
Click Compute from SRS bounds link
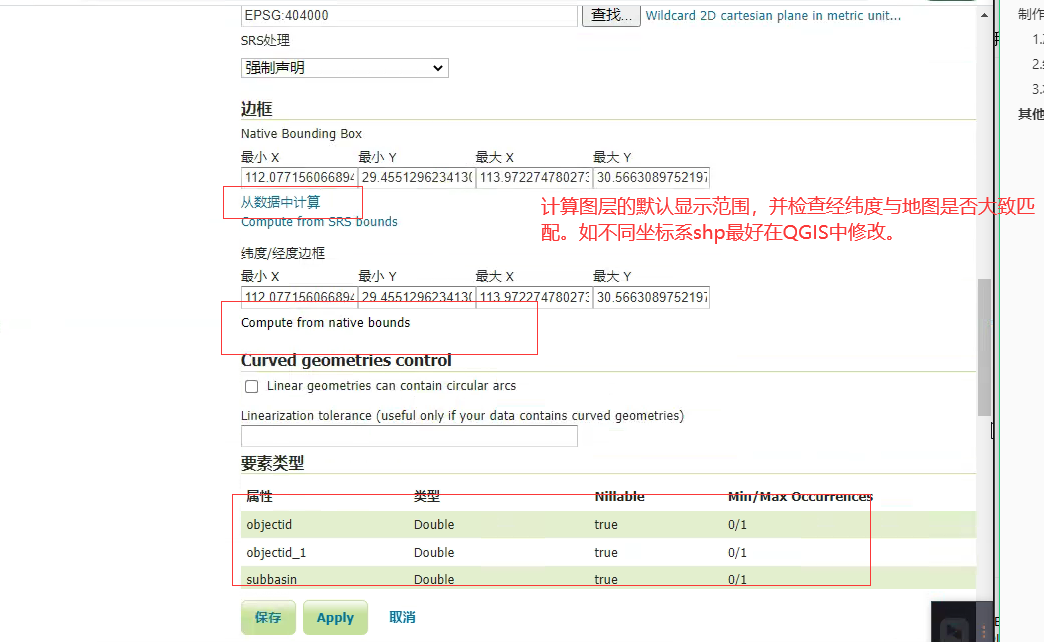click(x=319, y=222)
